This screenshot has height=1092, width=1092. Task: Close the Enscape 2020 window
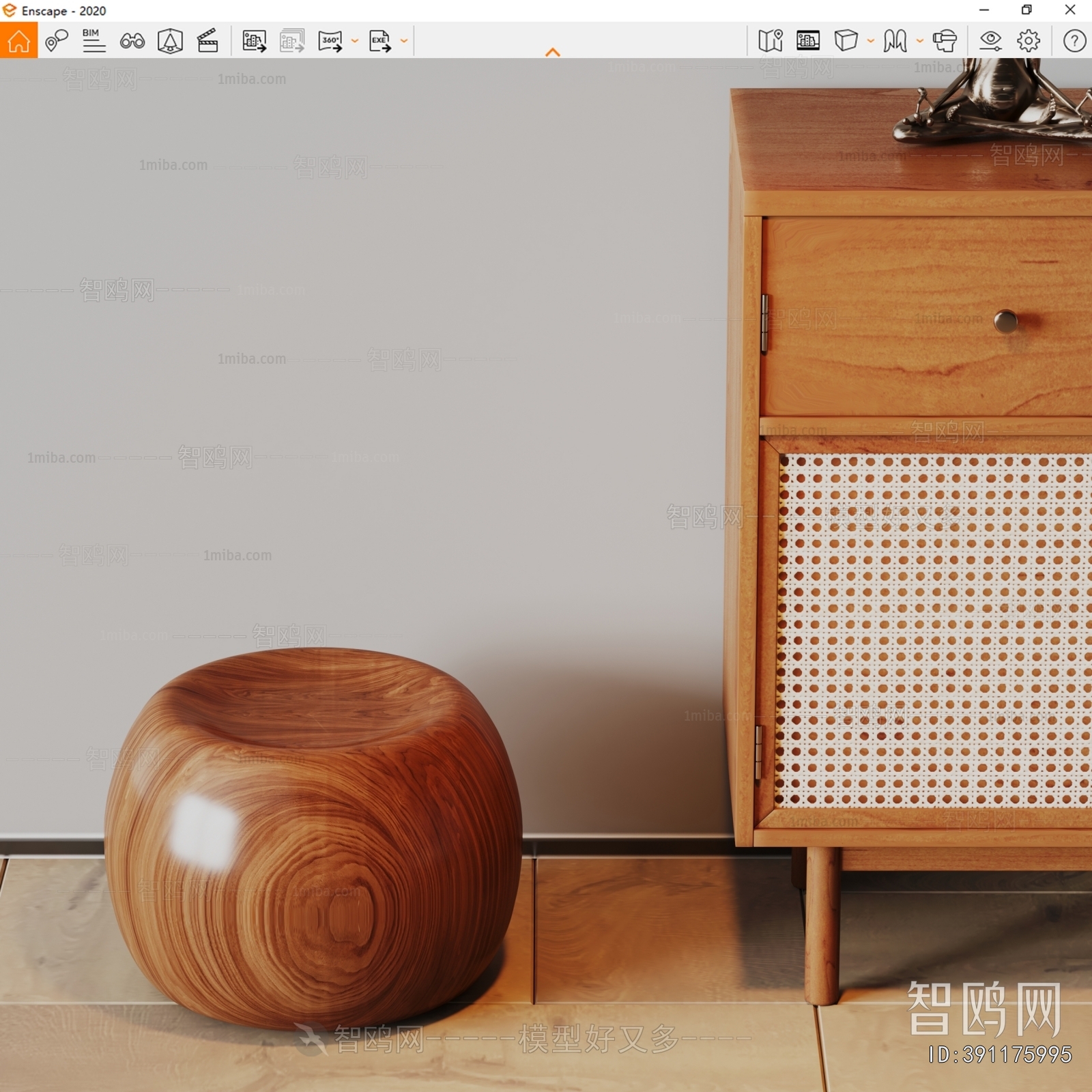(x=1070, y=10)
